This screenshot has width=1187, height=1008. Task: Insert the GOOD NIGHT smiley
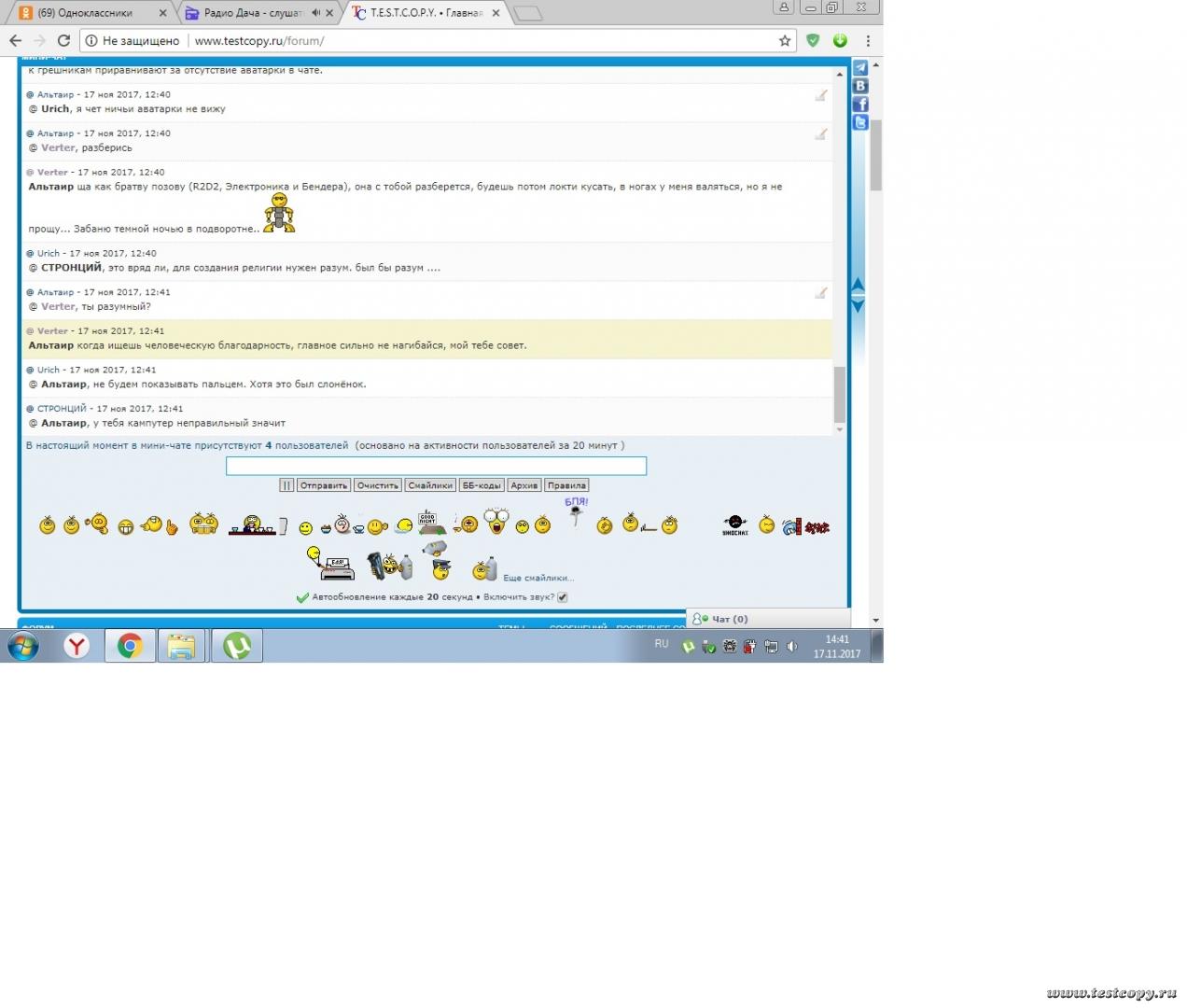pos(428,524)
